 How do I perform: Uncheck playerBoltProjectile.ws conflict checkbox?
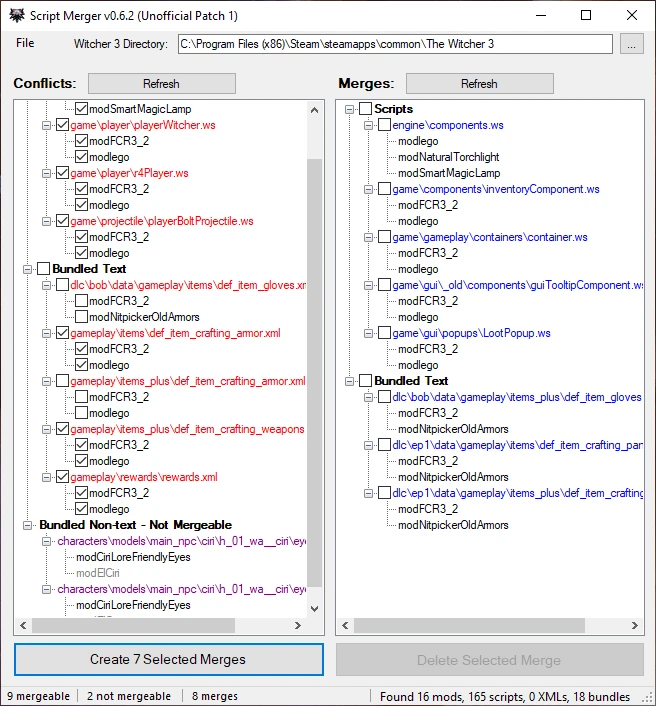(x=62, y=221)
